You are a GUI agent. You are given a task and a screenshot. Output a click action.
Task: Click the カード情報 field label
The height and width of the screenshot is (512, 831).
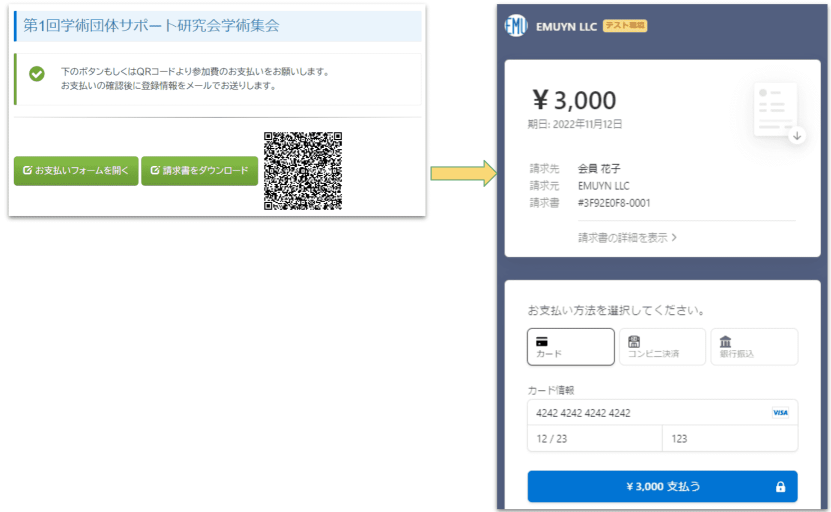coord(551,390)
